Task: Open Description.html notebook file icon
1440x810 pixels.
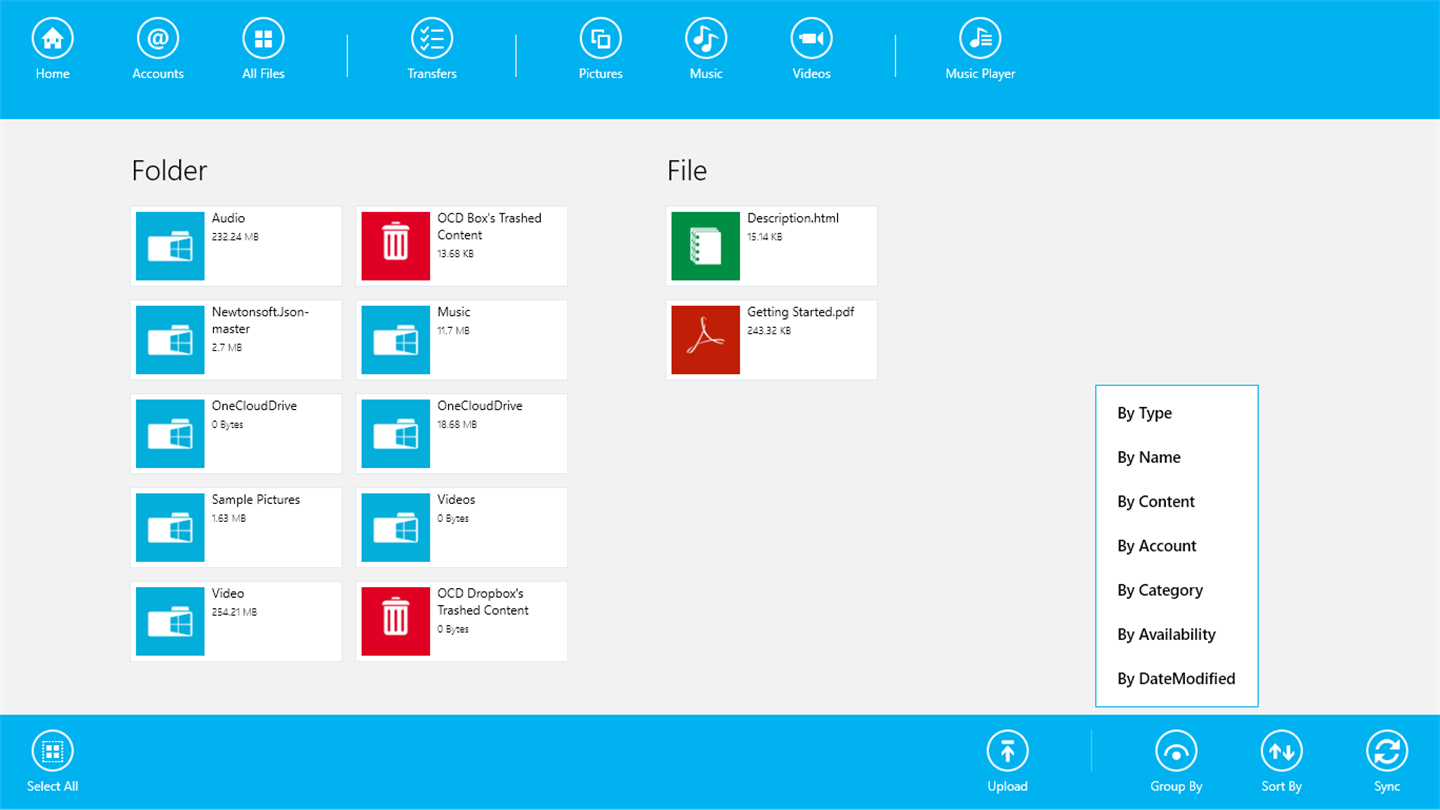Action: (x=706, y=246)
